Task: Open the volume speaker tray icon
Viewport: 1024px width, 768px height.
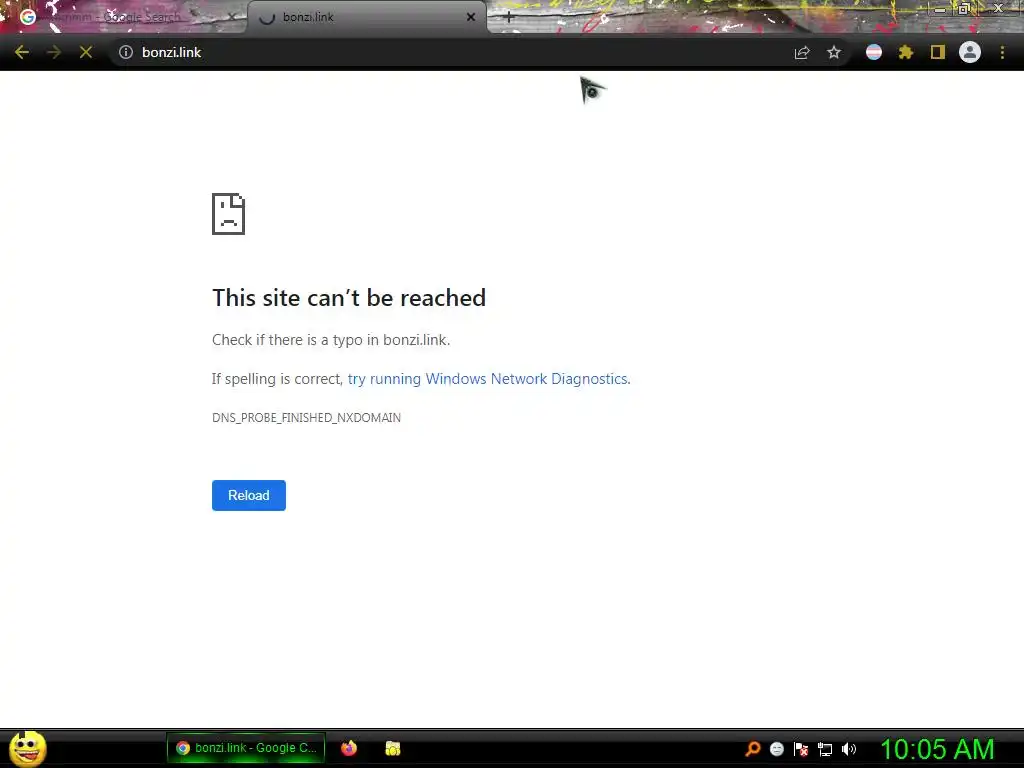Action: pyautogui.click(x=849, y=748)
